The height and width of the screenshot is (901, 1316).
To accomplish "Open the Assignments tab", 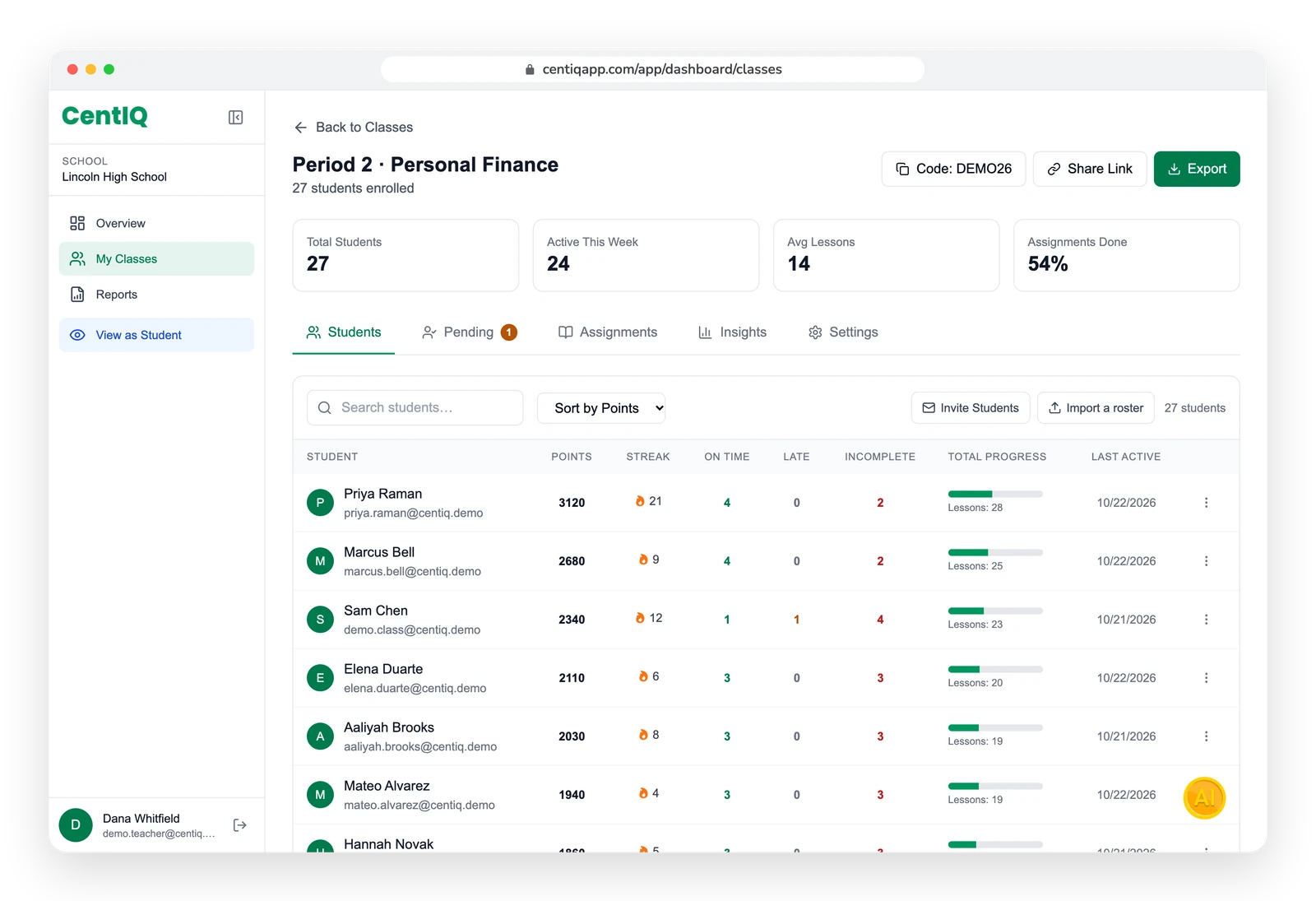I will [608, 332].
